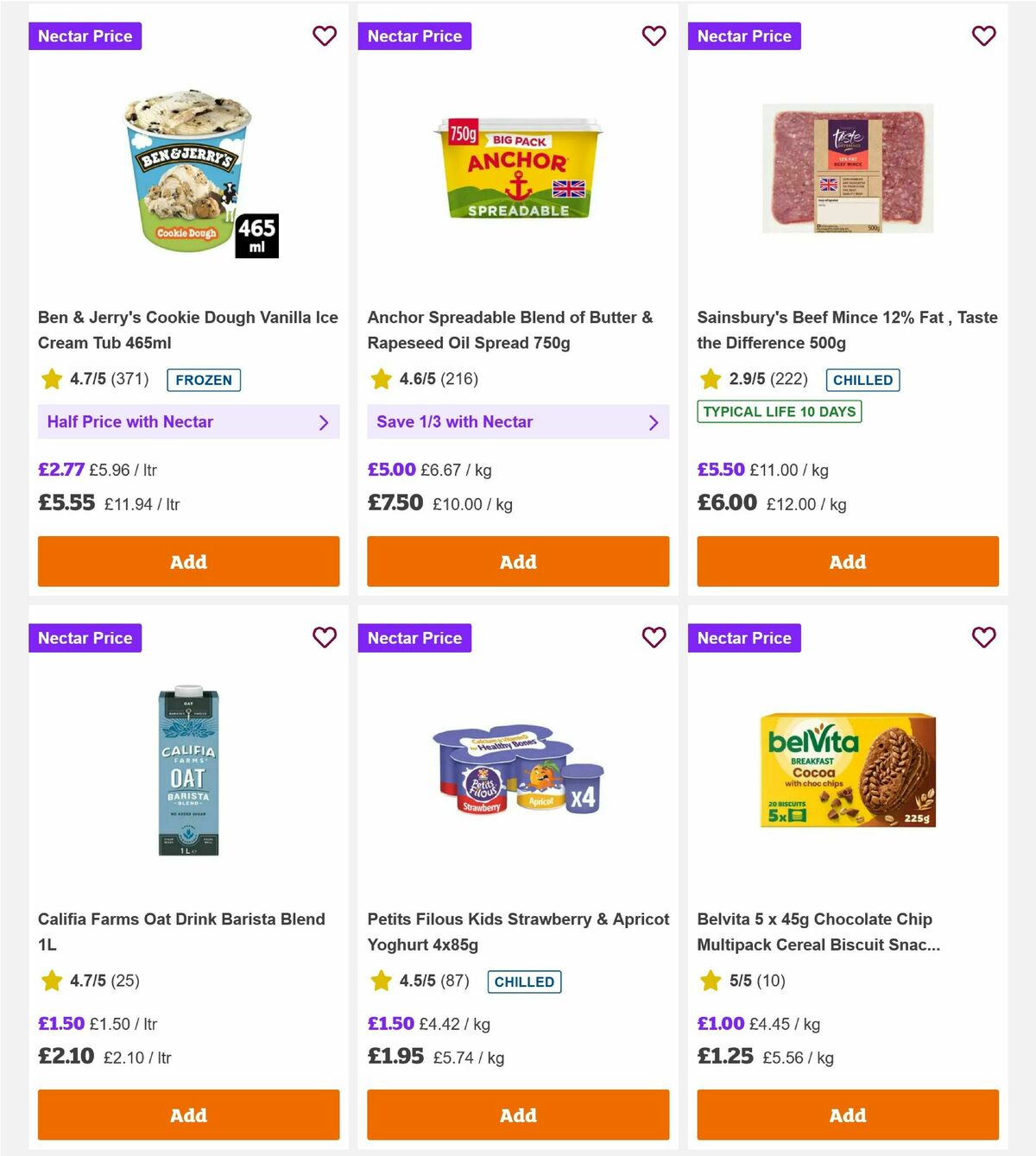
Task: Toggle the Nectar Price badge on beef mince
Action: point(745,36)
